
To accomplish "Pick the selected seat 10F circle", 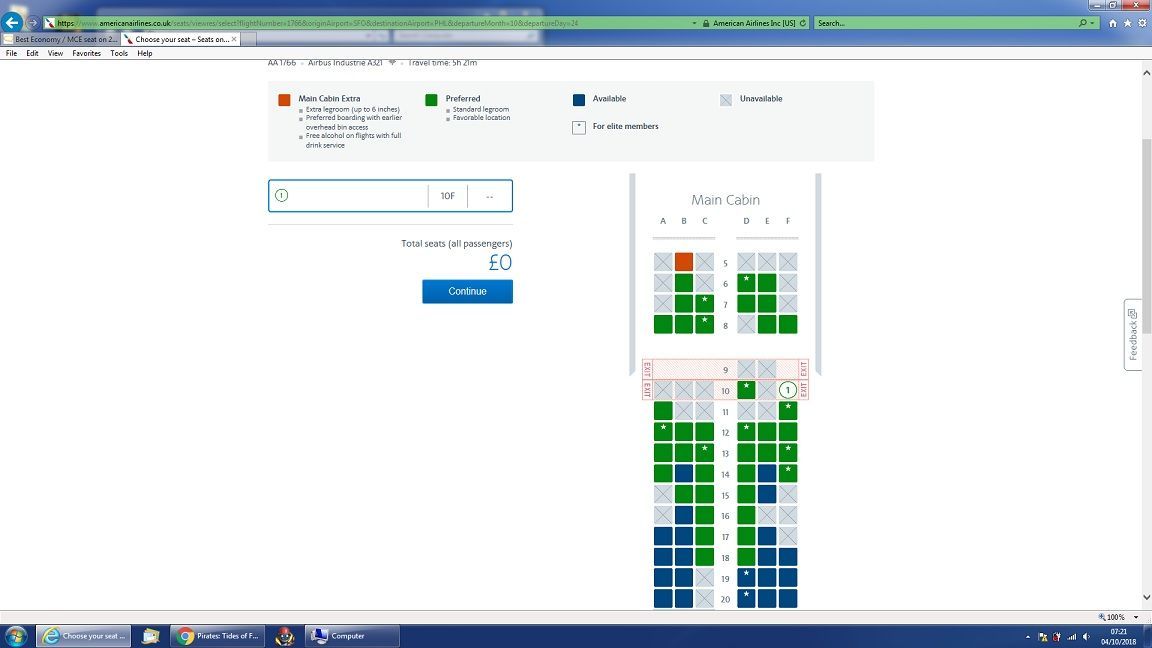I will 788,390.
